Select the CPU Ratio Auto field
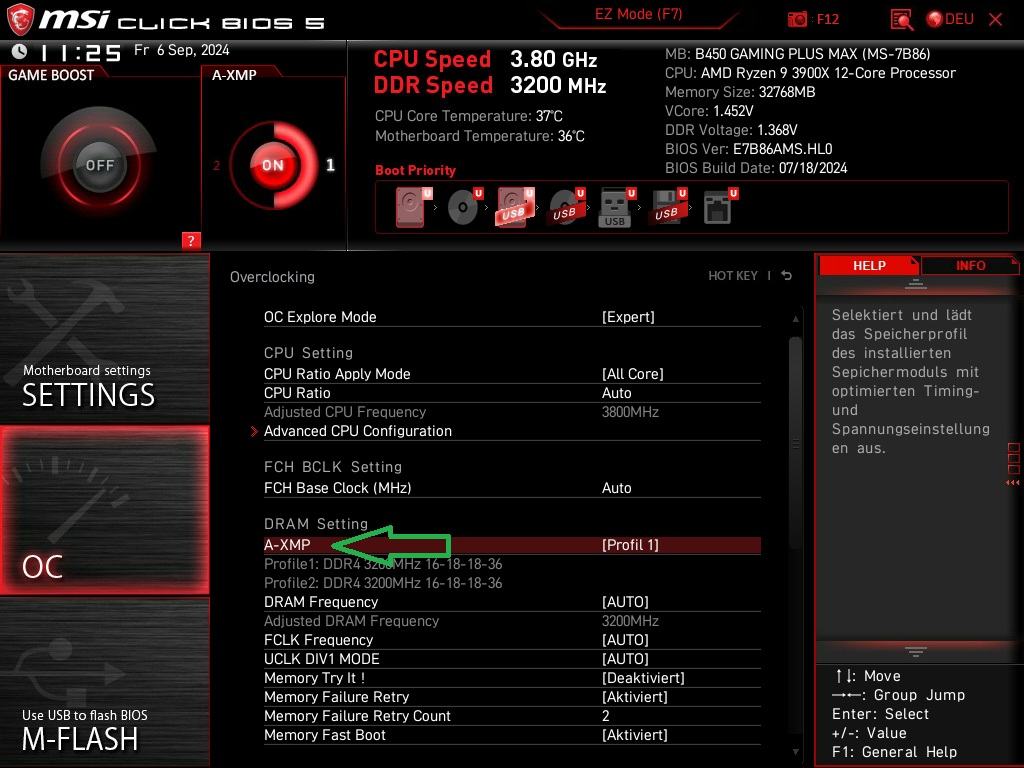 [x=512, y=392]
